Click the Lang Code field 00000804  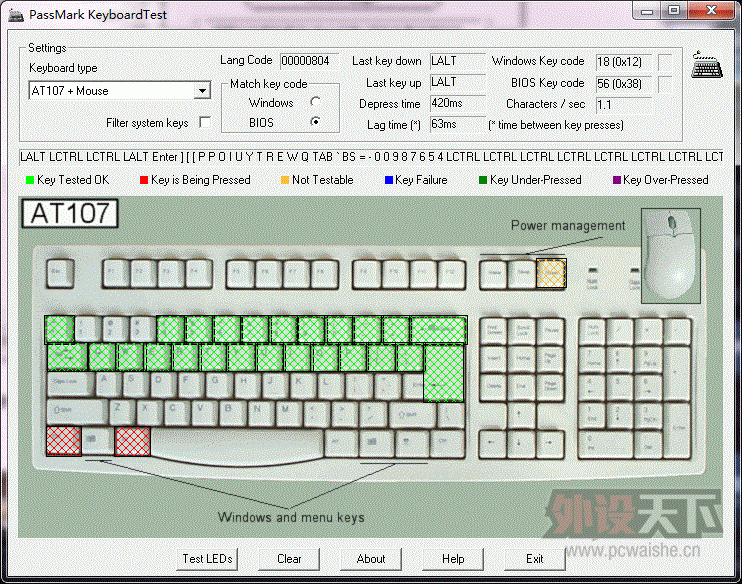[x=309, y=61]
